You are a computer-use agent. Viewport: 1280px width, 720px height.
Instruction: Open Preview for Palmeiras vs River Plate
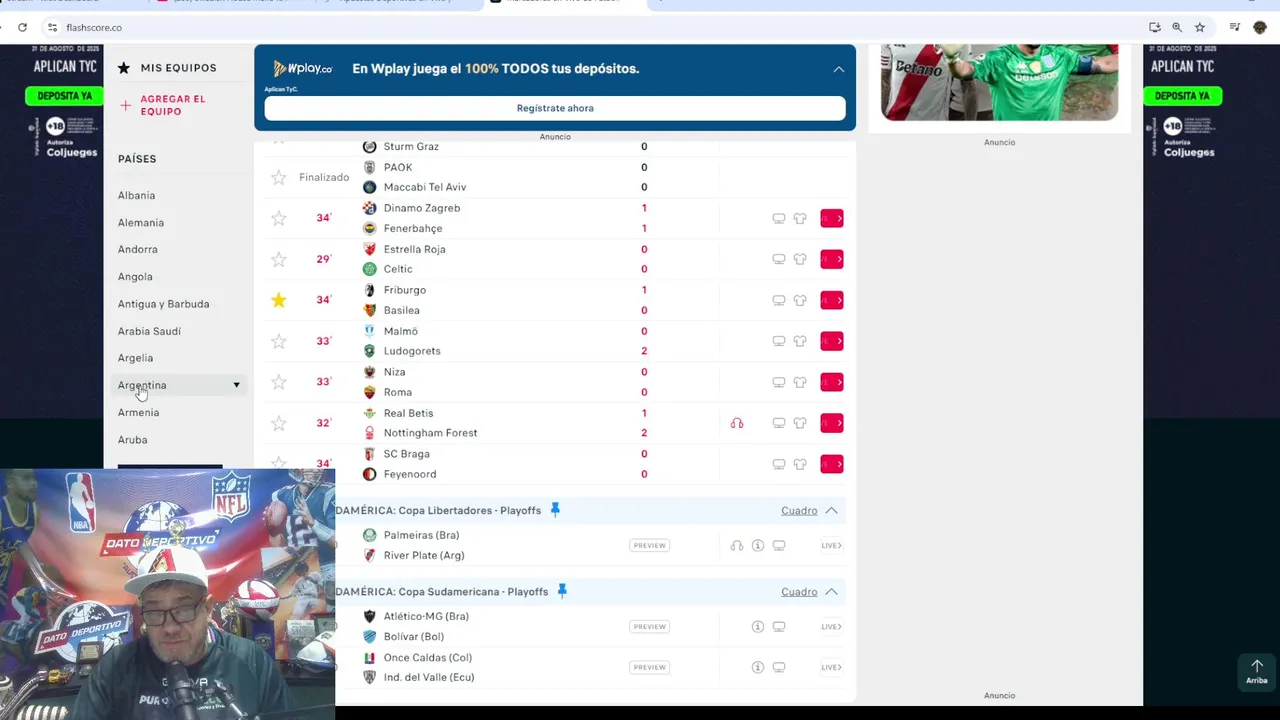(649, 545)
